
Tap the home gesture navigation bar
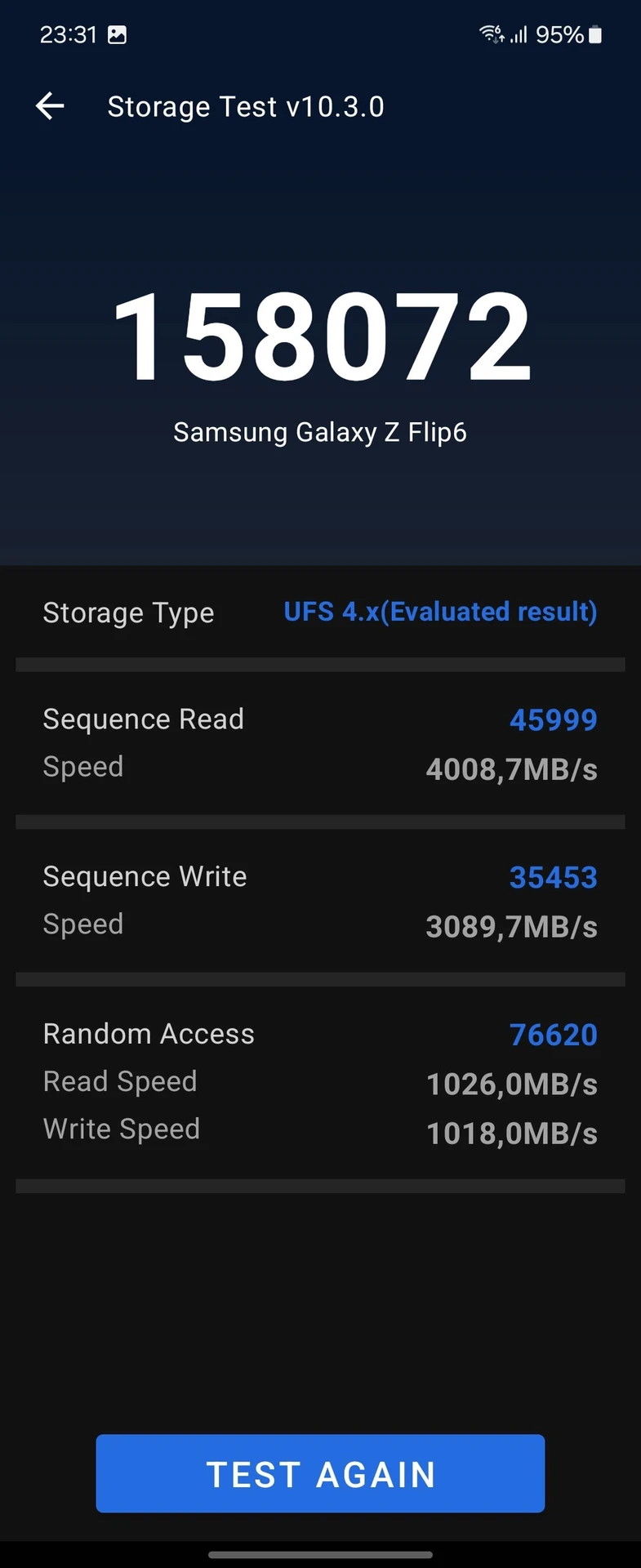(x=320, y=1555)
